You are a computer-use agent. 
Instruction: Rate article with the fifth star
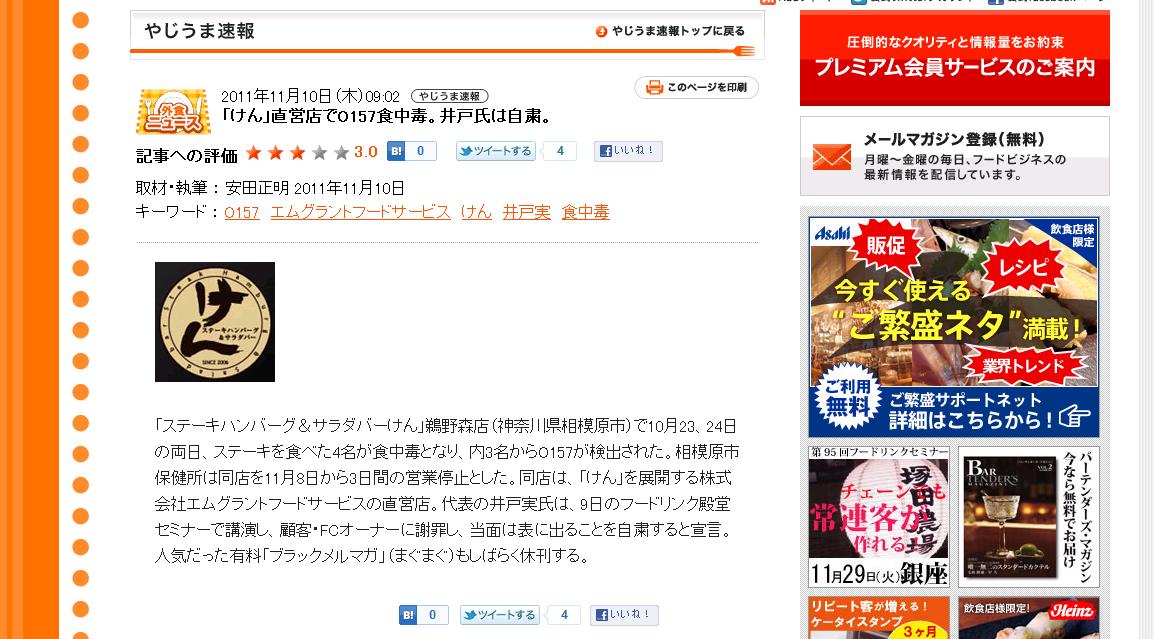[341, 152]
